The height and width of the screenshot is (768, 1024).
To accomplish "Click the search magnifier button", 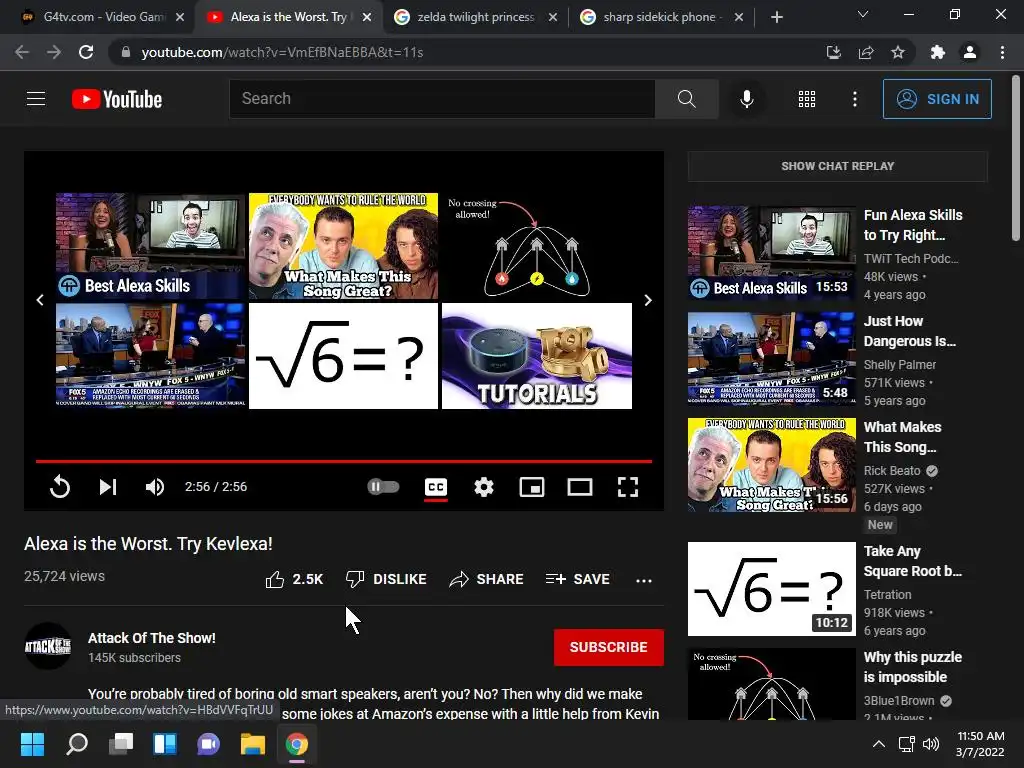I will 686,99.
